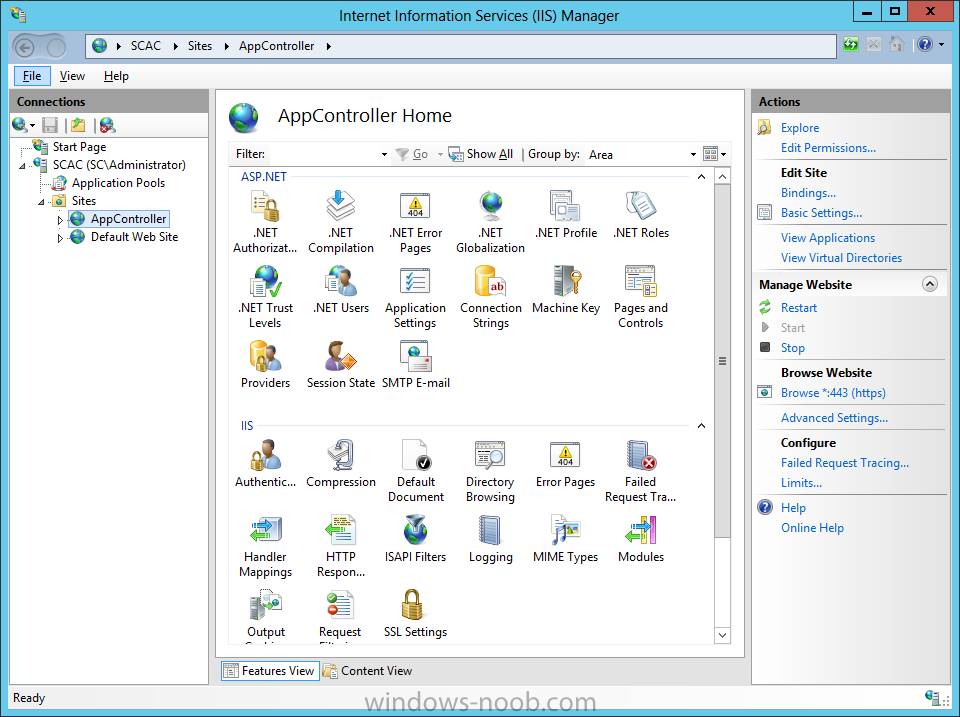Image resolution: width=960 pixels, height=717 pixels.
Task: Open the Machine Key feature
Action: click(566, 290)
